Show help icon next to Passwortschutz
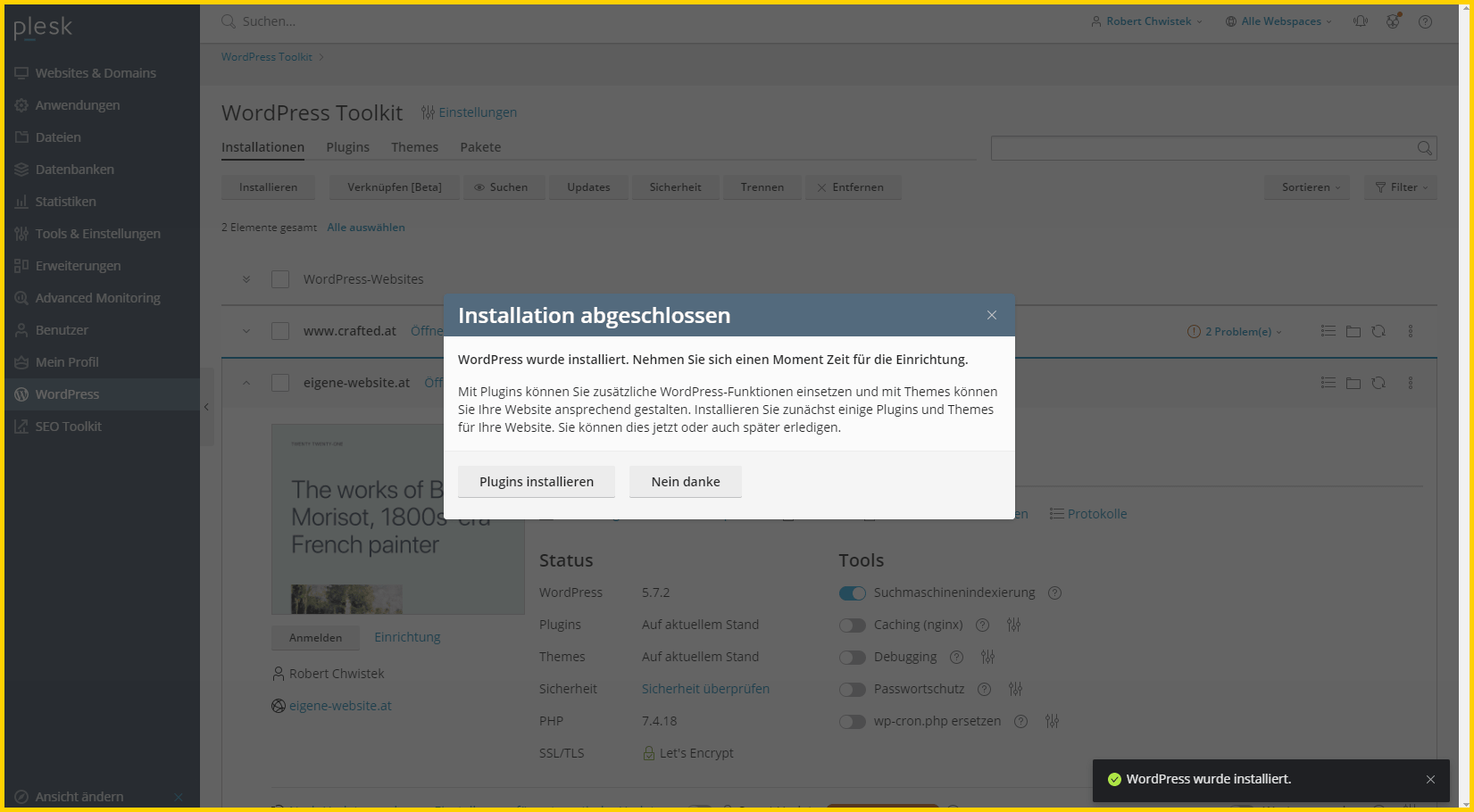The height and width of the screenshot is (812, 1474). pyautogui.click(x=984, y=689)
